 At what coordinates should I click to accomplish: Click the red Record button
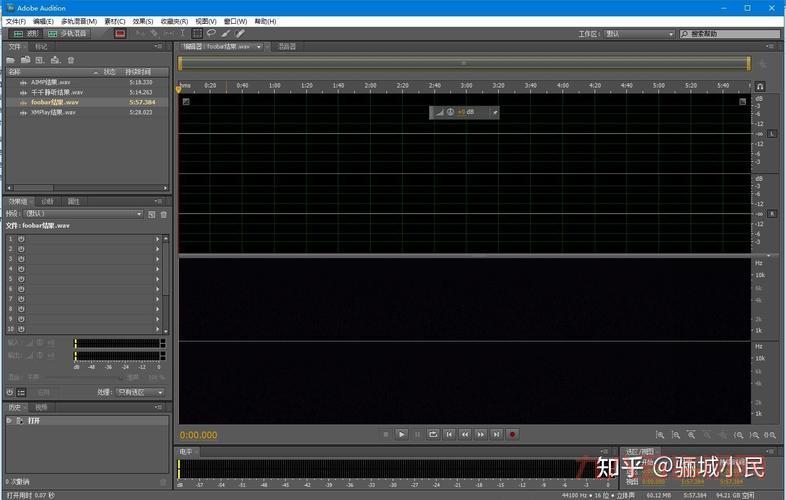512,434
